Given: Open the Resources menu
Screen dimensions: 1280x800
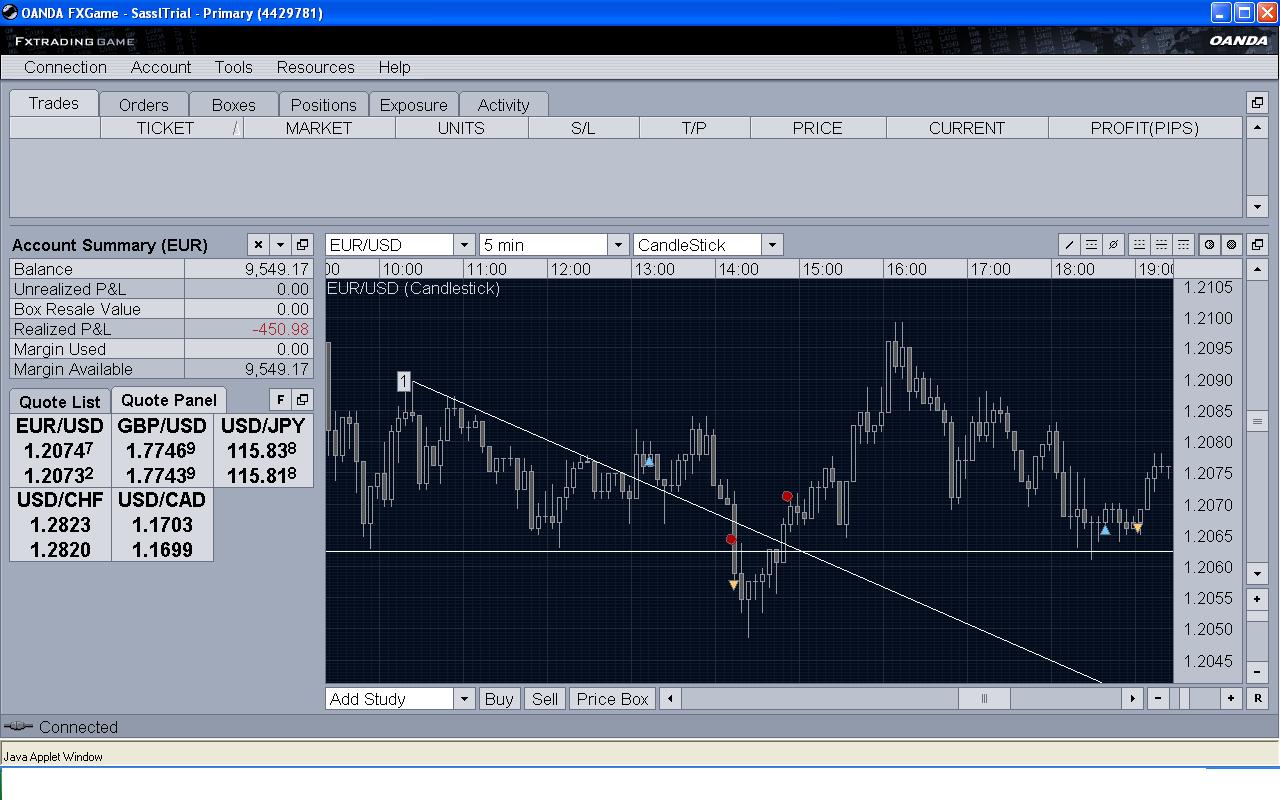Looking at the screenshot, I should point(316,67).
